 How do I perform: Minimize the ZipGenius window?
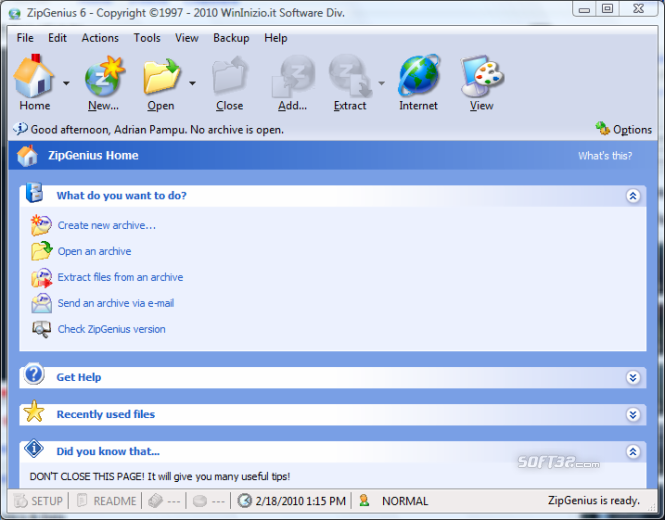coord(584,9)
